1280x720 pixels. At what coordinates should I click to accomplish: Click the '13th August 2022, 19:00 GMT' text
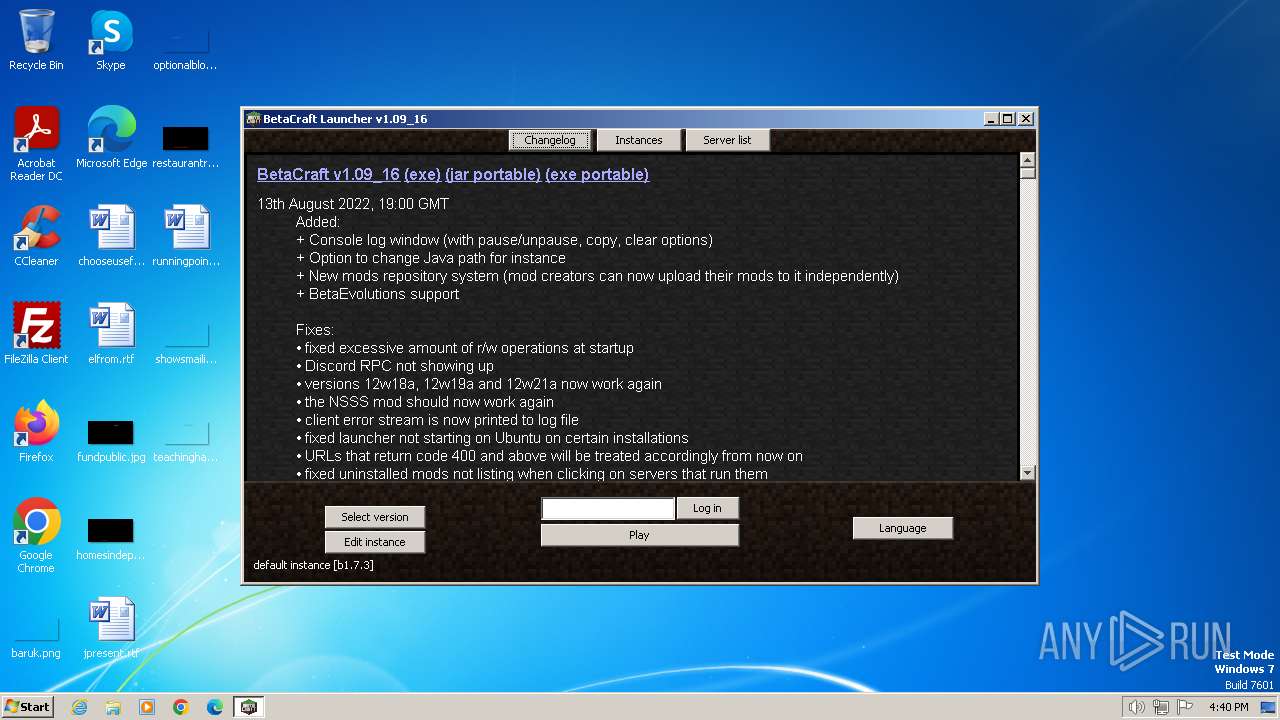(353, 204)
